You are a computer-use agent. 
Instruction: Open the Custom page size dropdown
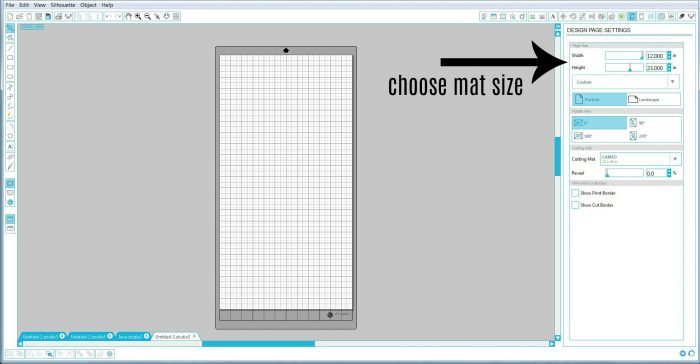click(626, 82)
